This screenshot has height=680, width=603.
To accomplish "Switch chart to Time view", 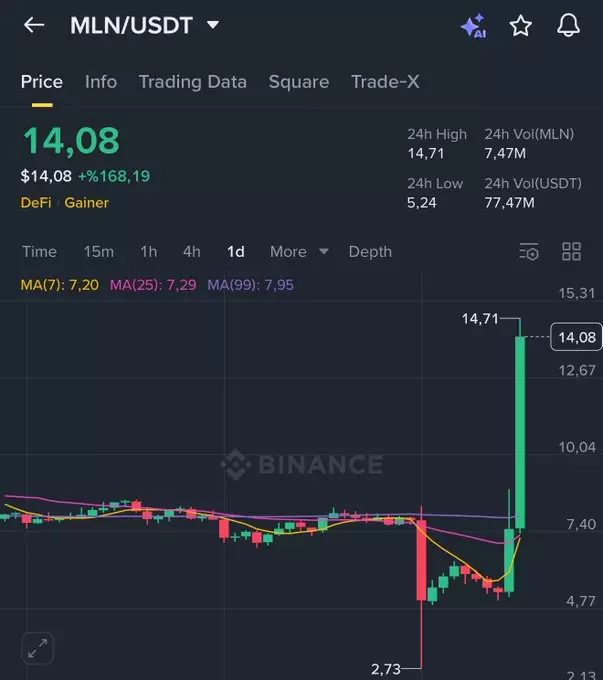I will [40, 252].
